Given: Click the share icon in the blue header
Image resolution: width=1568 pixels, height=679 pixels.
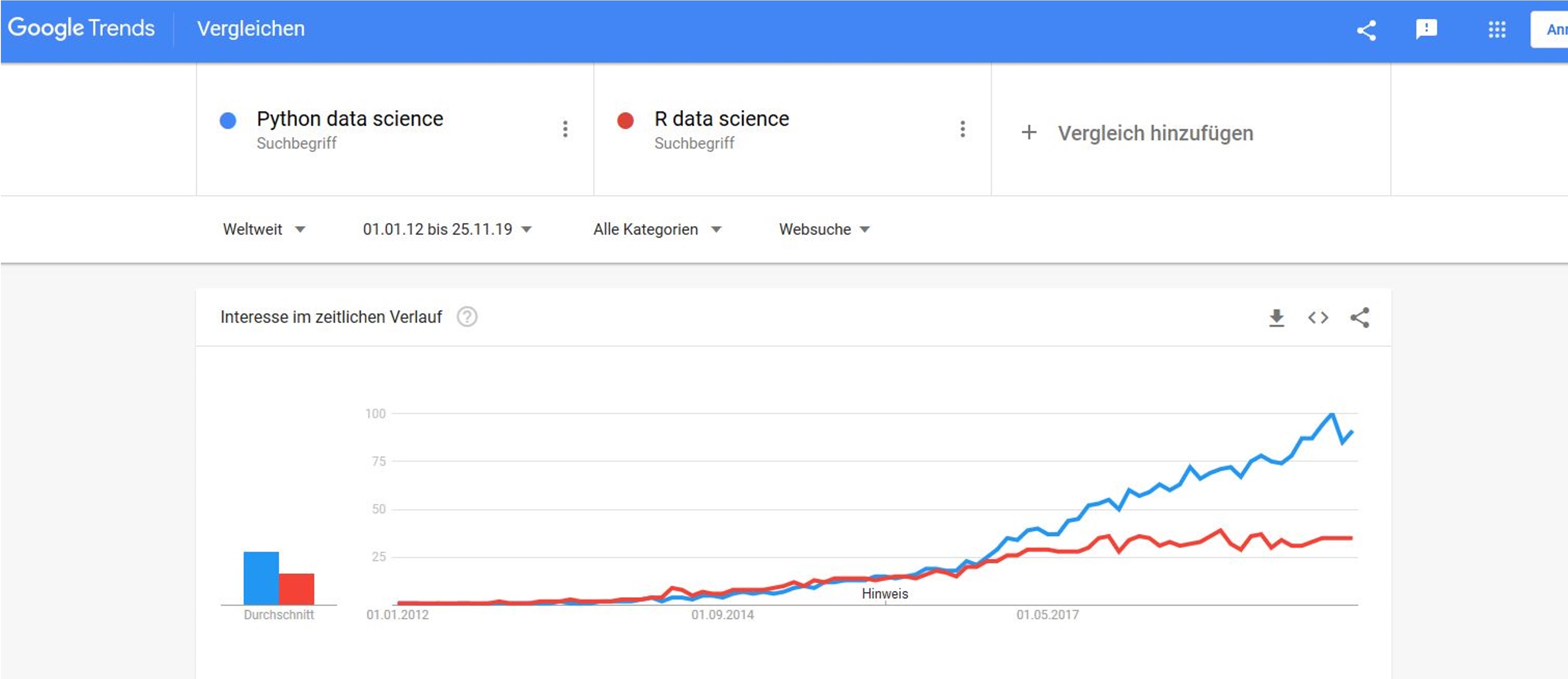Looking at the screenshot, I should point(1367,30).
